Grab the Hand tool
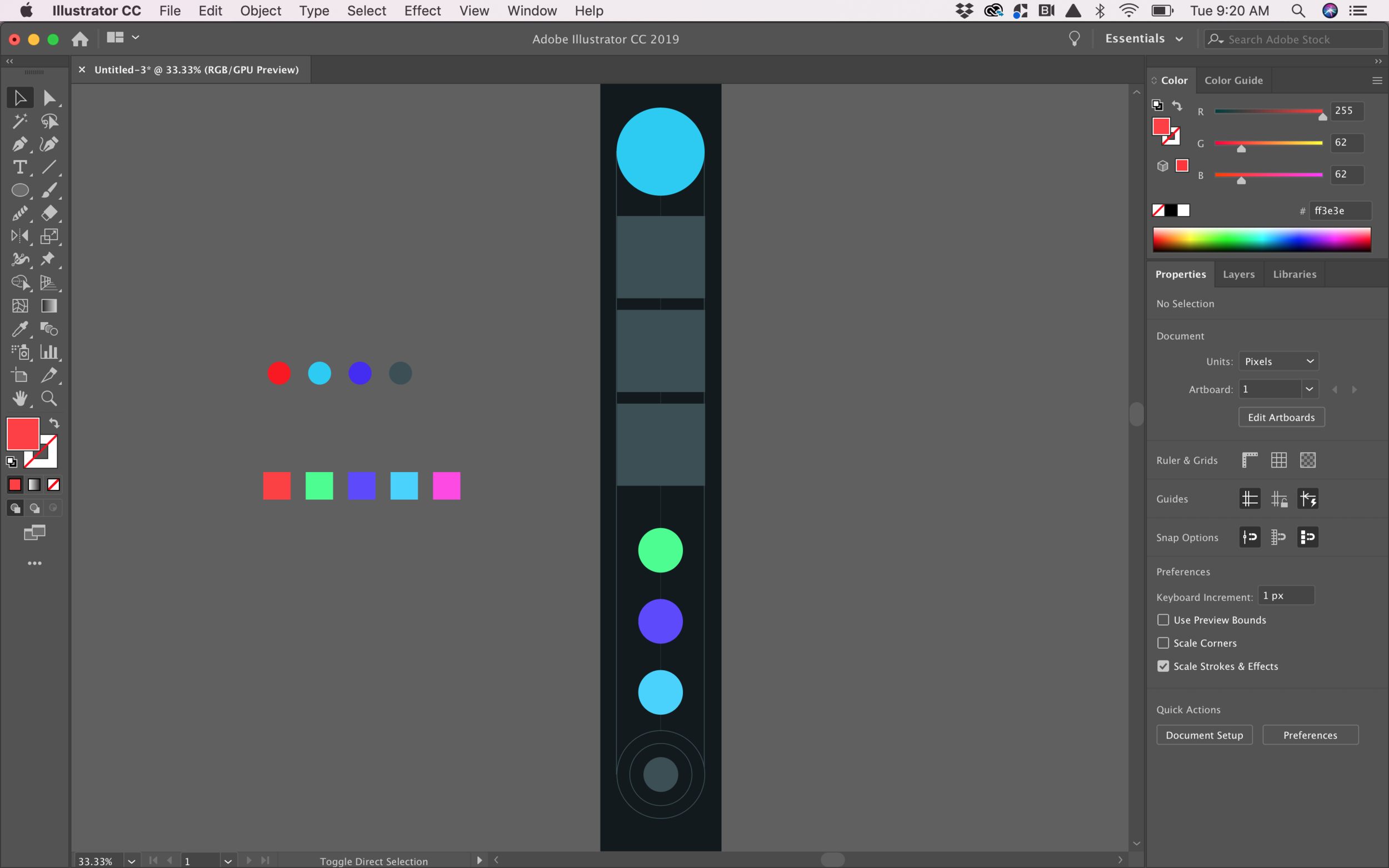This screenshot has width=1389, height=868. (20, 398)
